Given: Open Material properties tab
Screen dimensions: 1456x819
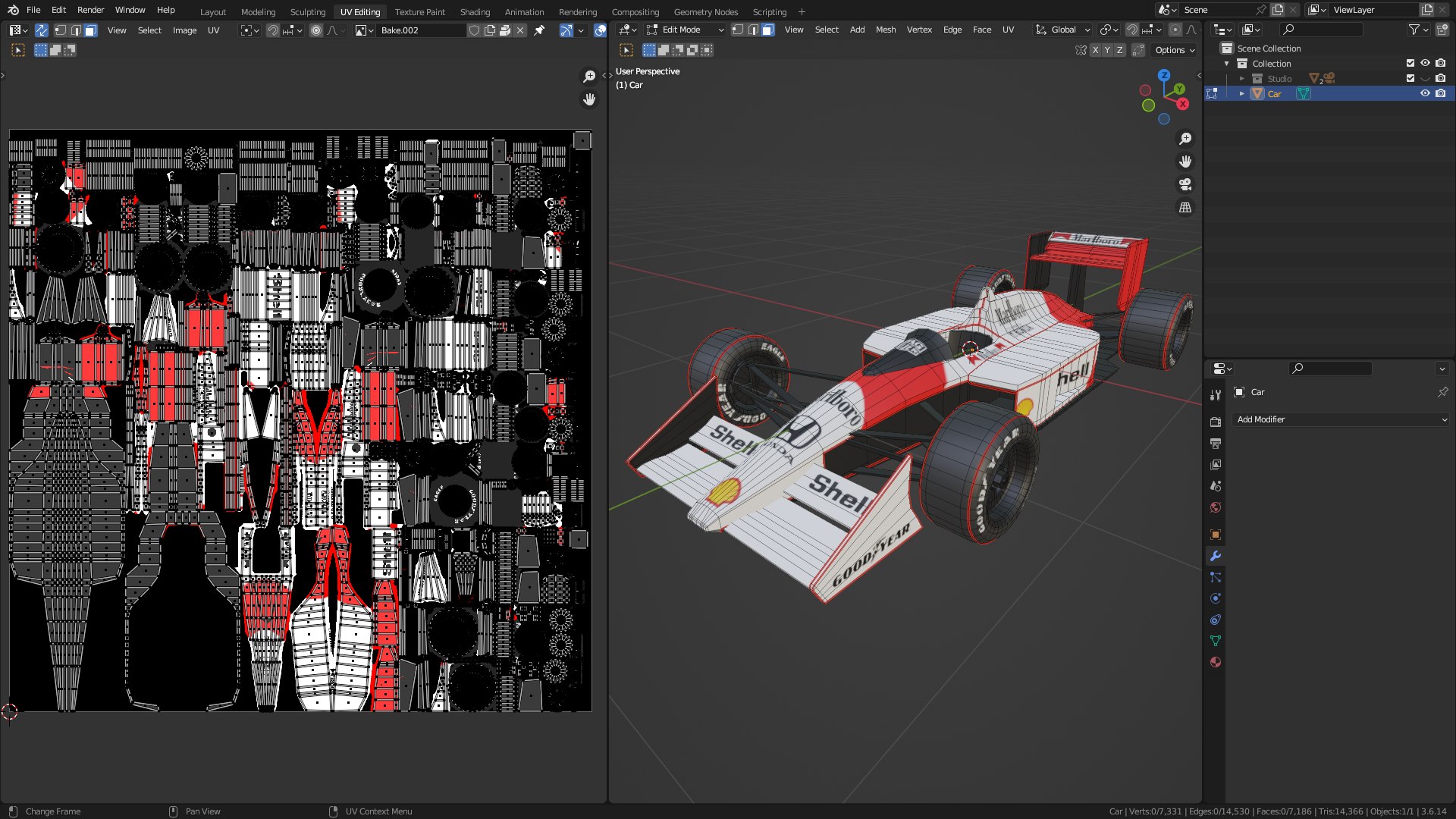Looking at the screenshot, I should click(x=1216, y=662).
